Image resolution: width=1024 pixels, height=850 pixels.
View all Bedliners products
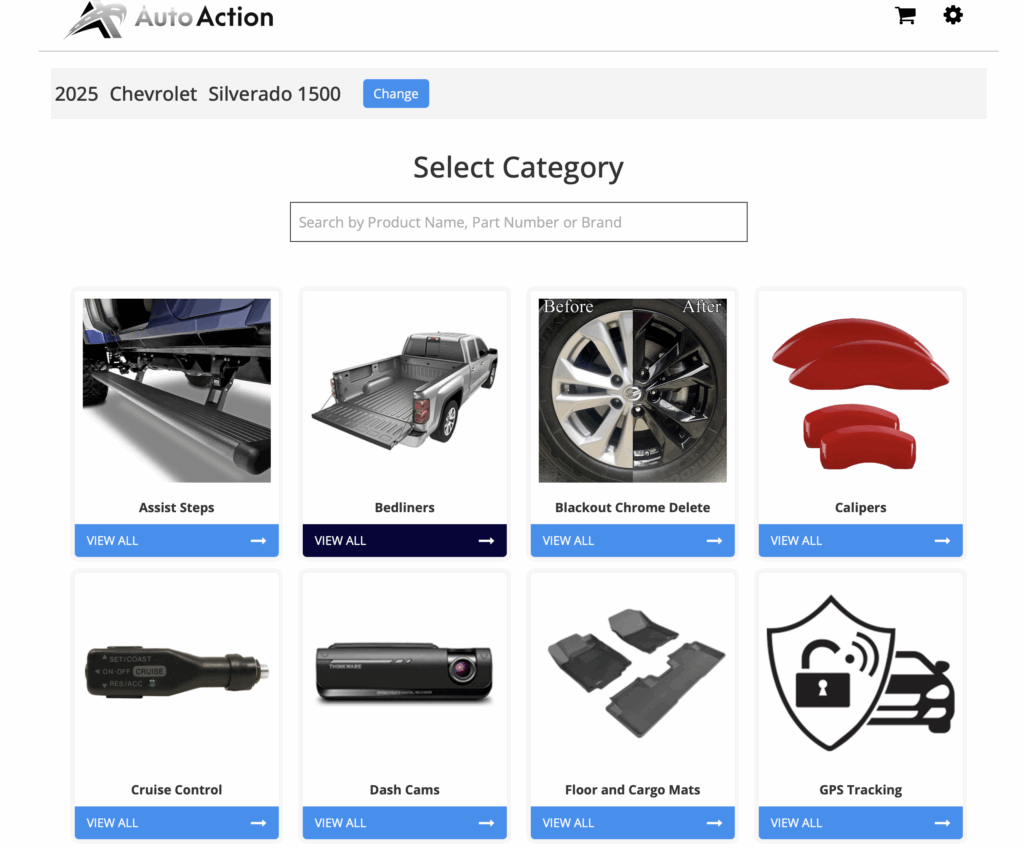pos(404,541)
